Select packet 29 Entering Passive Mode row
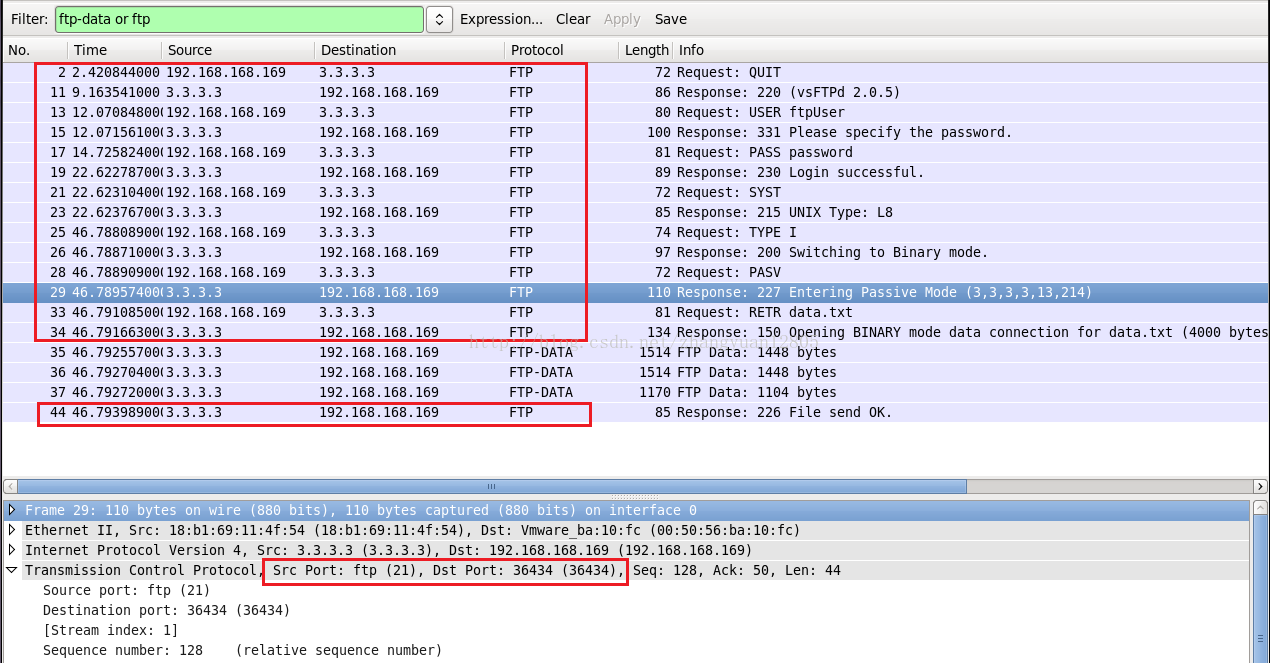This screenshot has width=1270, height=663. (x=635, y=292)
